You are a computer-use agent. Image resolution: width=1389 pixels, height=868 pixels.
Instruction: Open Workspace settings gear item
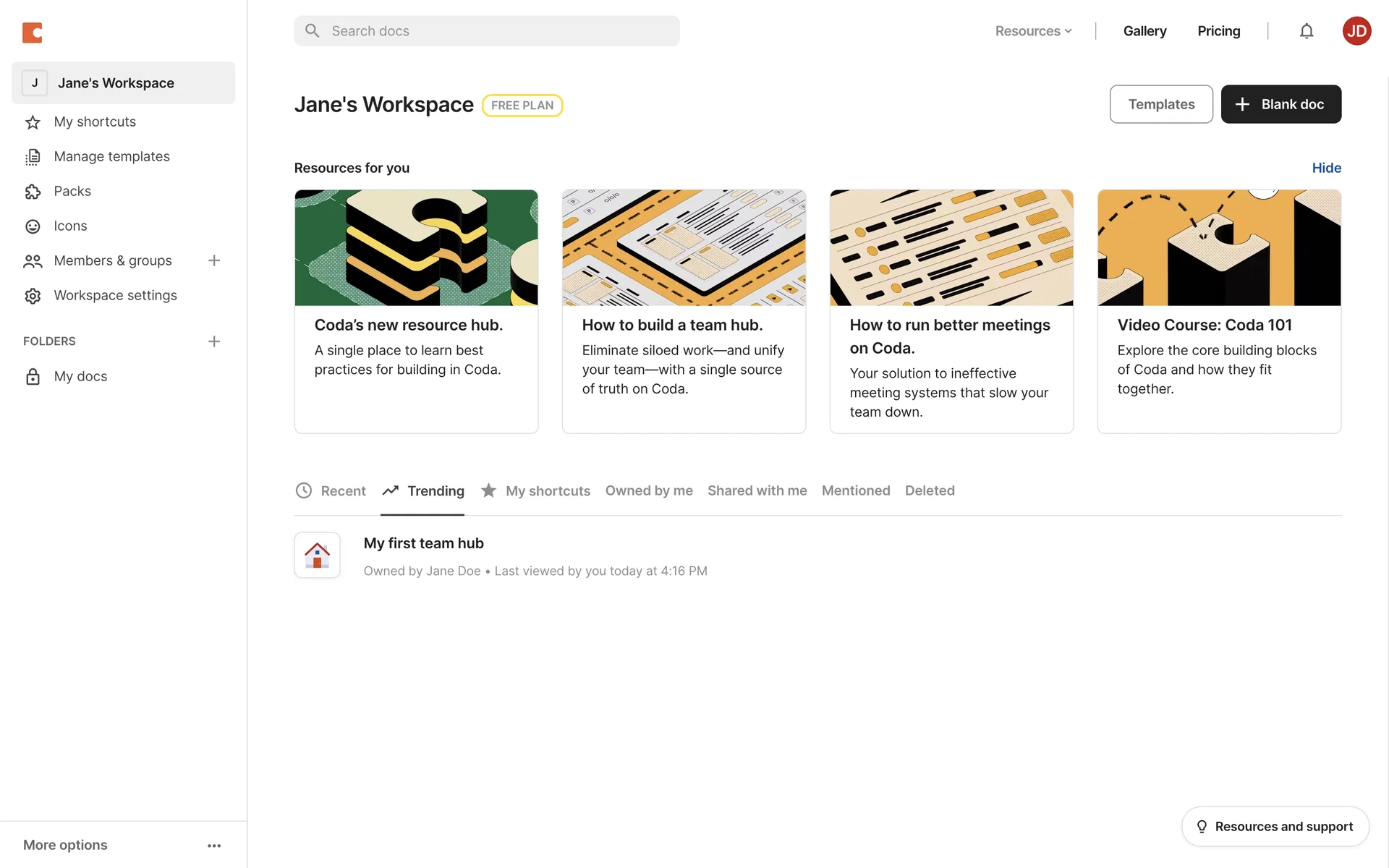(115, 295)
